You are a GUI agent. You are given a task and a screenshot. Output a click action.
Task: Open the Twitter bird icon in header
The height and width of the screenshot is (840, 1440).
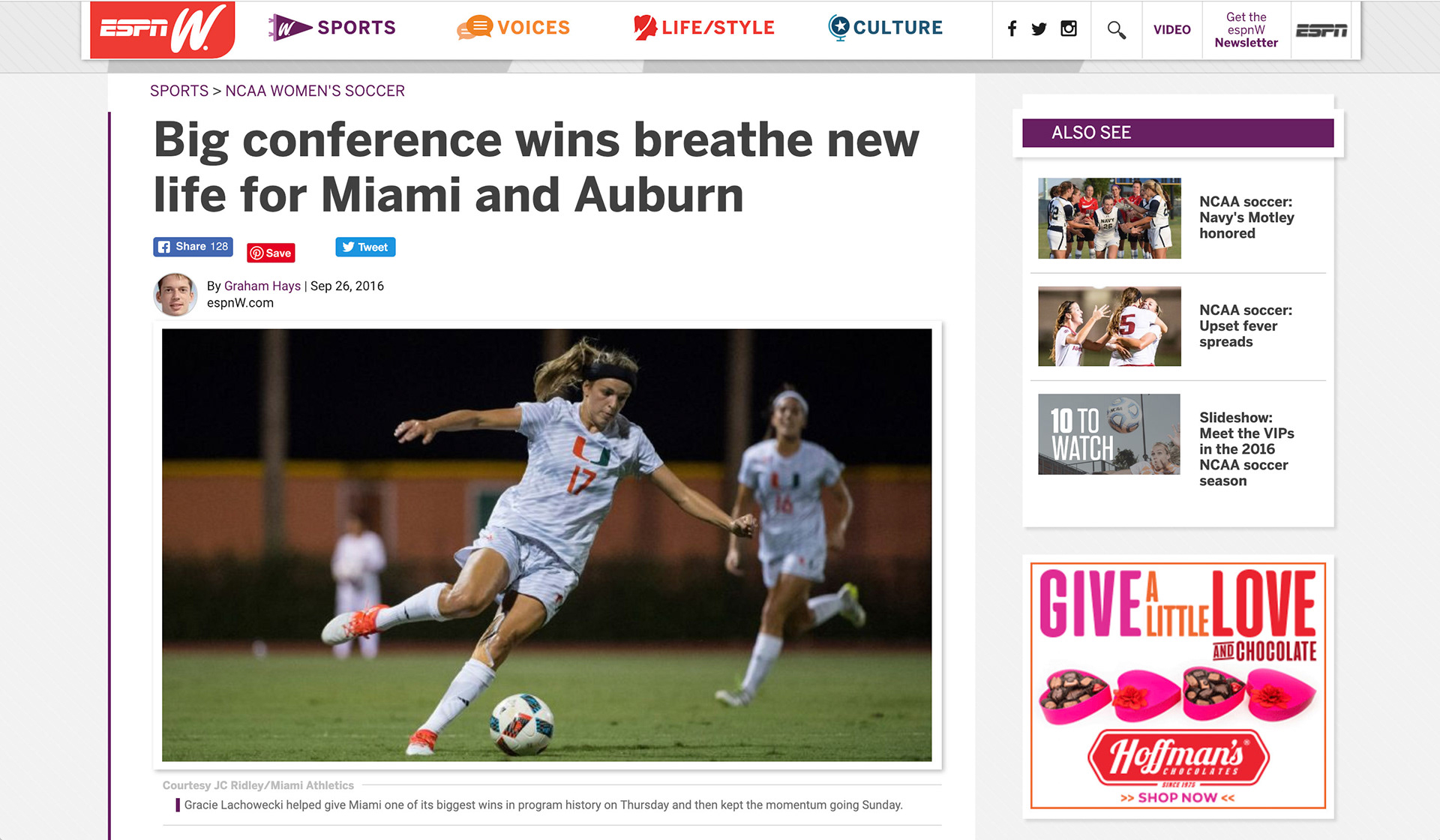(1039, 29)
